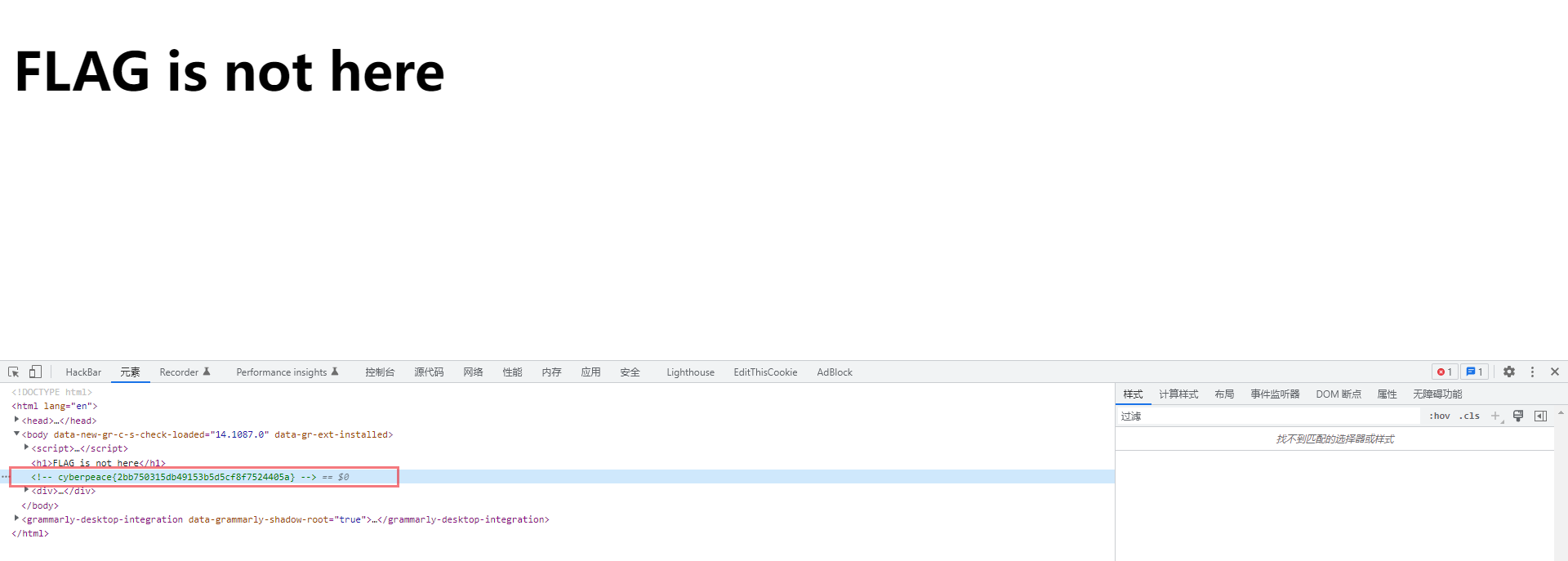Click the row actions ellipsis beside comment

coord(5,477)
